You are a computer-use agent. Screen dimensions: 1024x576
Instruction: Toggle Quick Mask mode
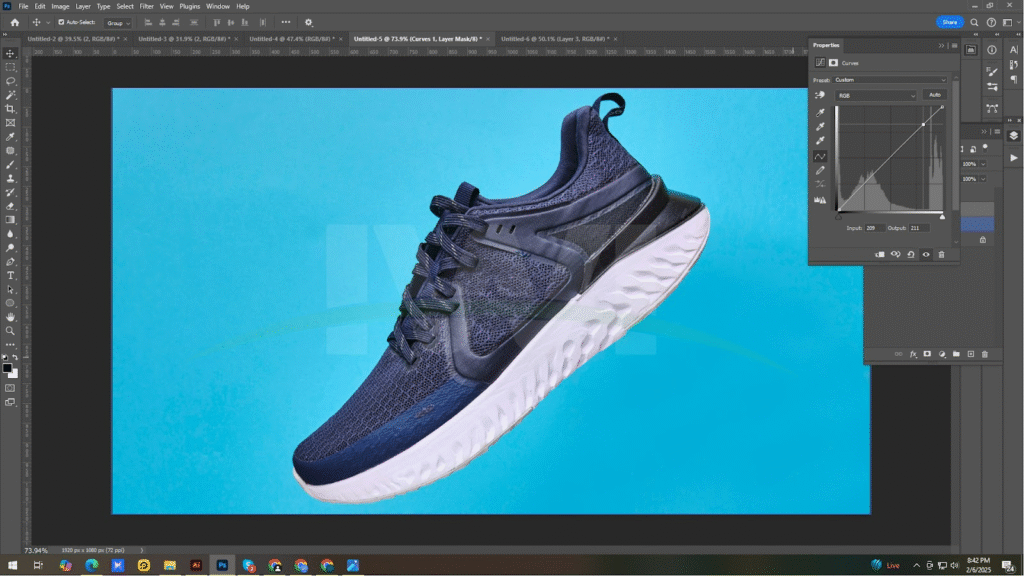10,388
